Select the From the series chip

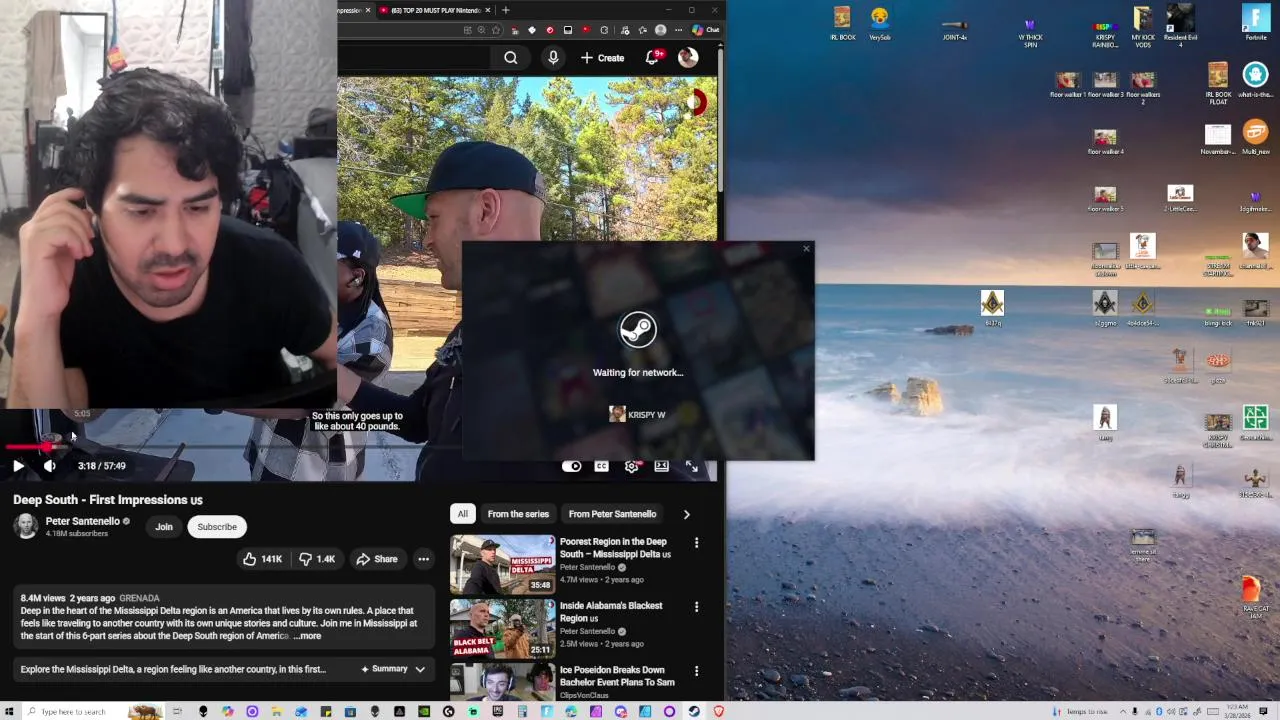[x=518, y=514]
